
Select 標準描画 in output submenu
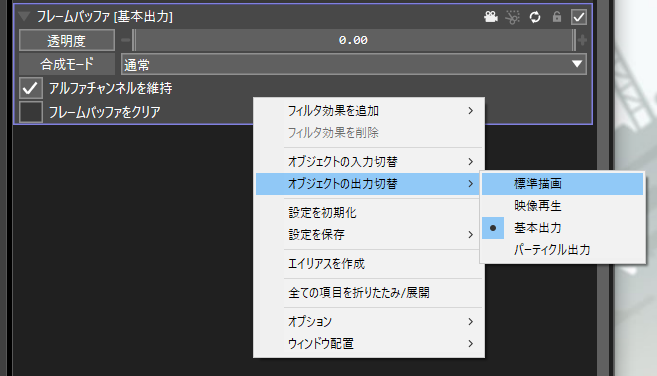(x=562, y=184)
